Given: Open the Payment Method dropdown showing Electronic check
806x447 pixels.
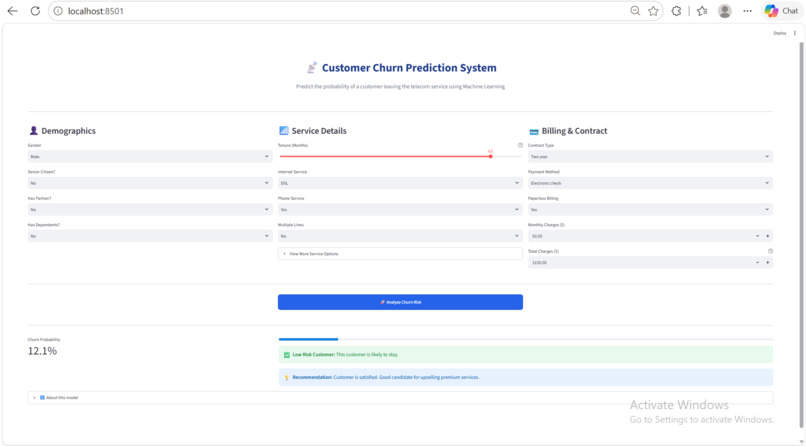Looking at the screenshot, I should pos(650,183).
